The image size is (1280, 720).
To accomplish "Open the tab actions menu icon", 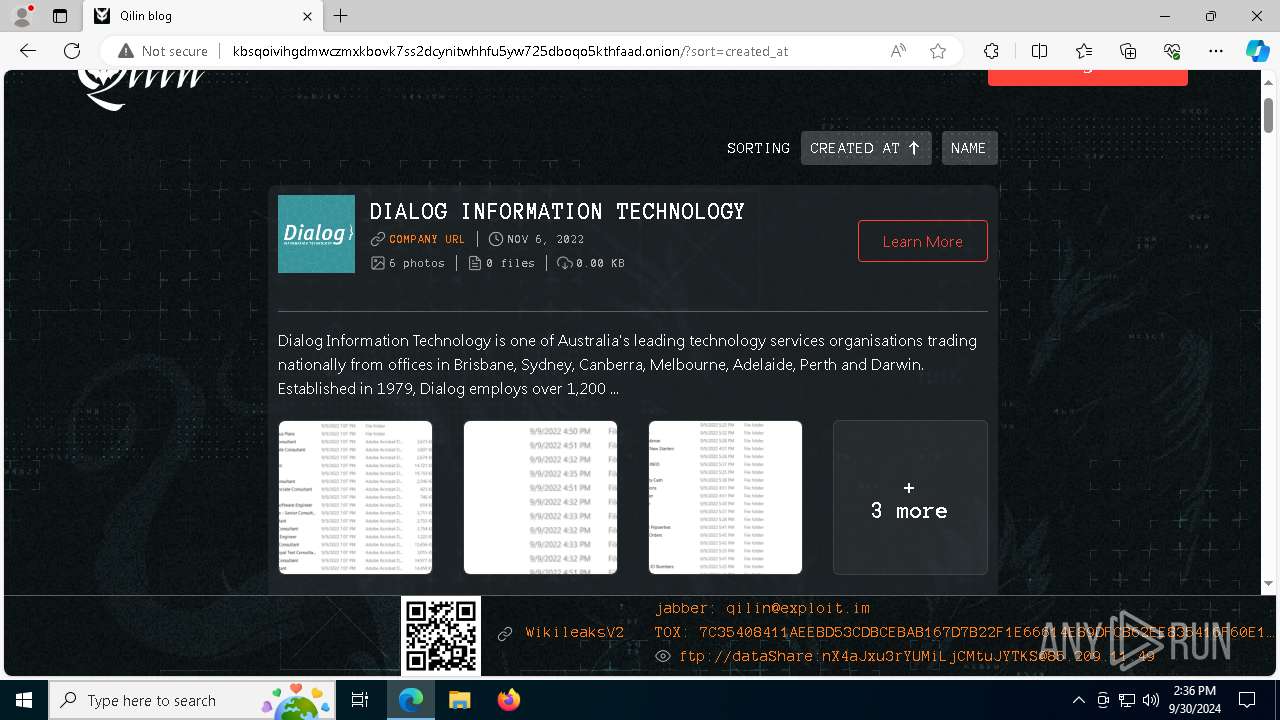I will coord(60,16).
